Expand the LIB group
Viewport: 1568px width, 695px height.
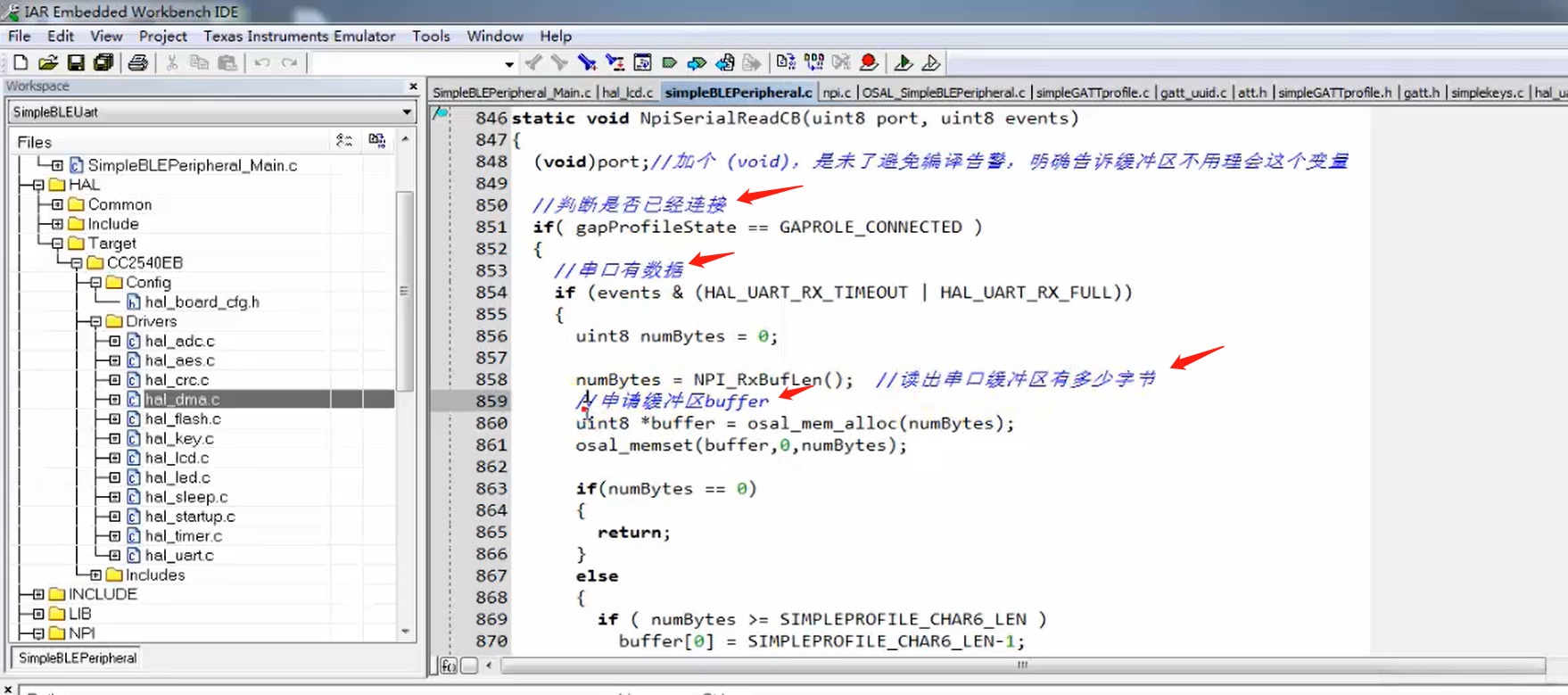click(x=38, y=614)
